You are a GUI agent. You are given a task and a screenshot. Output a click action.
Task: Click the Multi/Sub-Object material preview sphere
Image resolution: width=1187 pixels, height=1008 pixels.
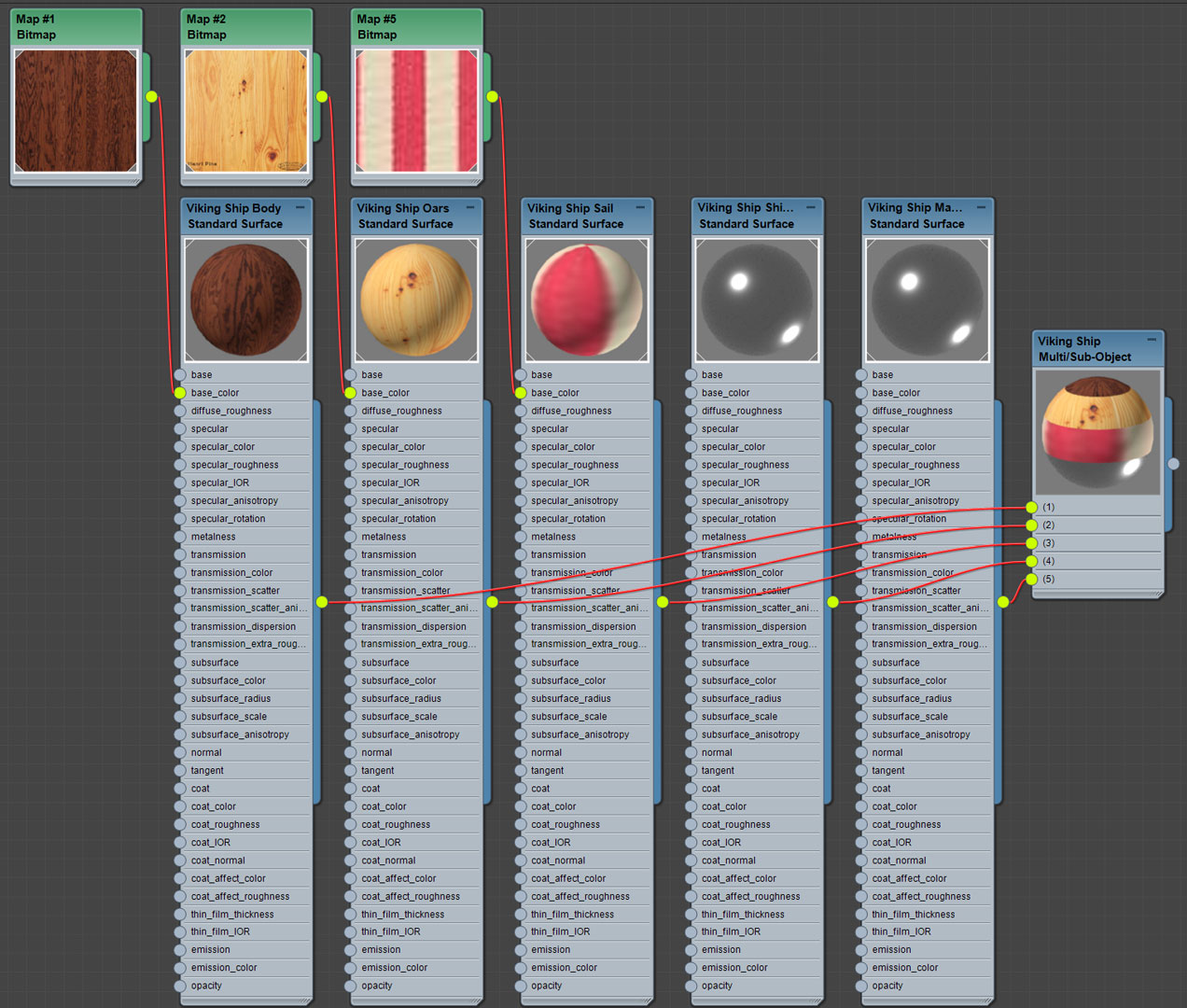(x=1096, y=431)
